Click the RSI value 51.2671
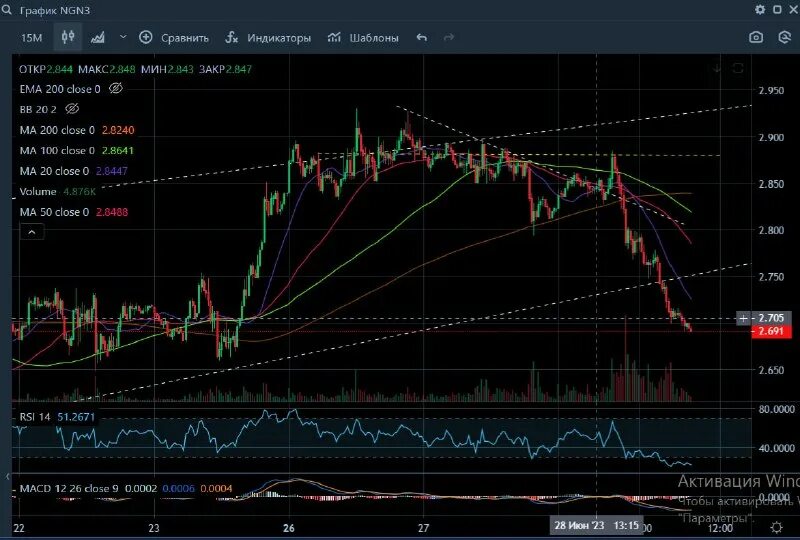 [x=76, y=417]
